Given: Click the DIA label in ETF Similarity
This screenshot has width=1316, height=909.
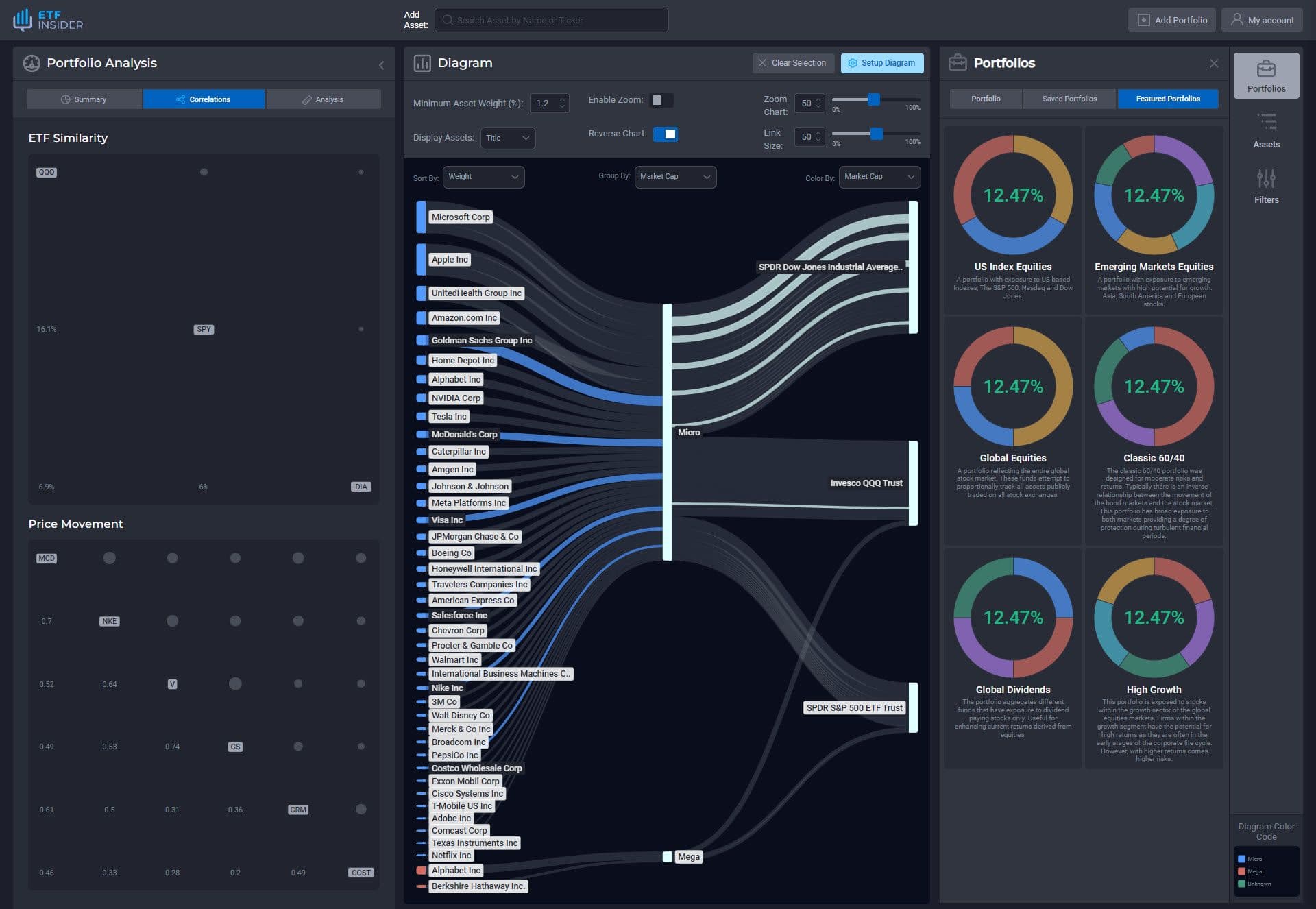Looking at the screenshot, I should [x=361, y=487].
